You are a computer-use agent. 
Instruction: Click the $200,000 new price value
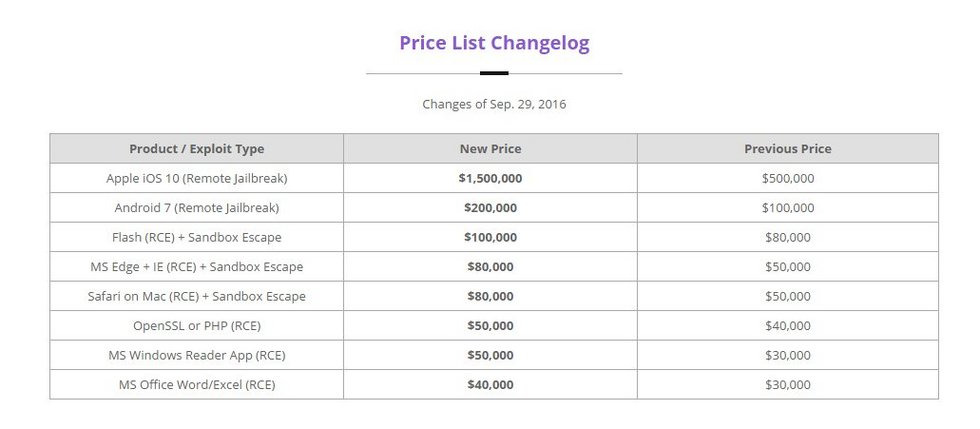click(490, 208)
